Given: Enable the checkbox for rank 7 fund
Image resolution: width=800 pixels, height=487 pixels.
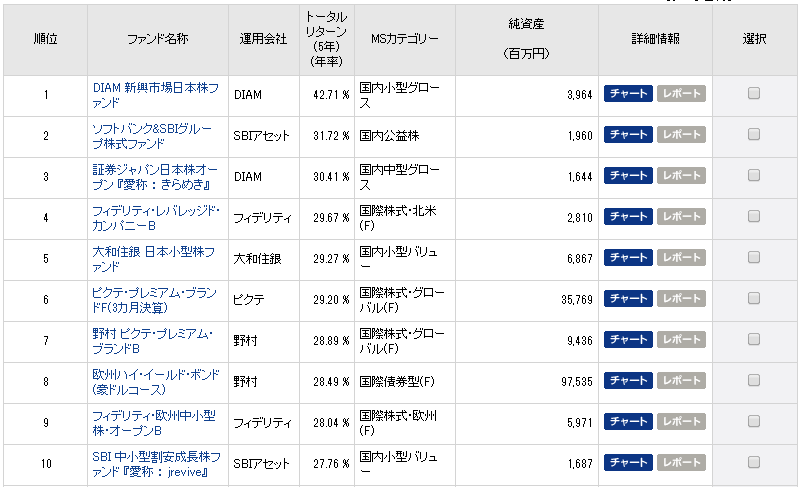Looking at the screenshot, I should click(x=754, y=340).
